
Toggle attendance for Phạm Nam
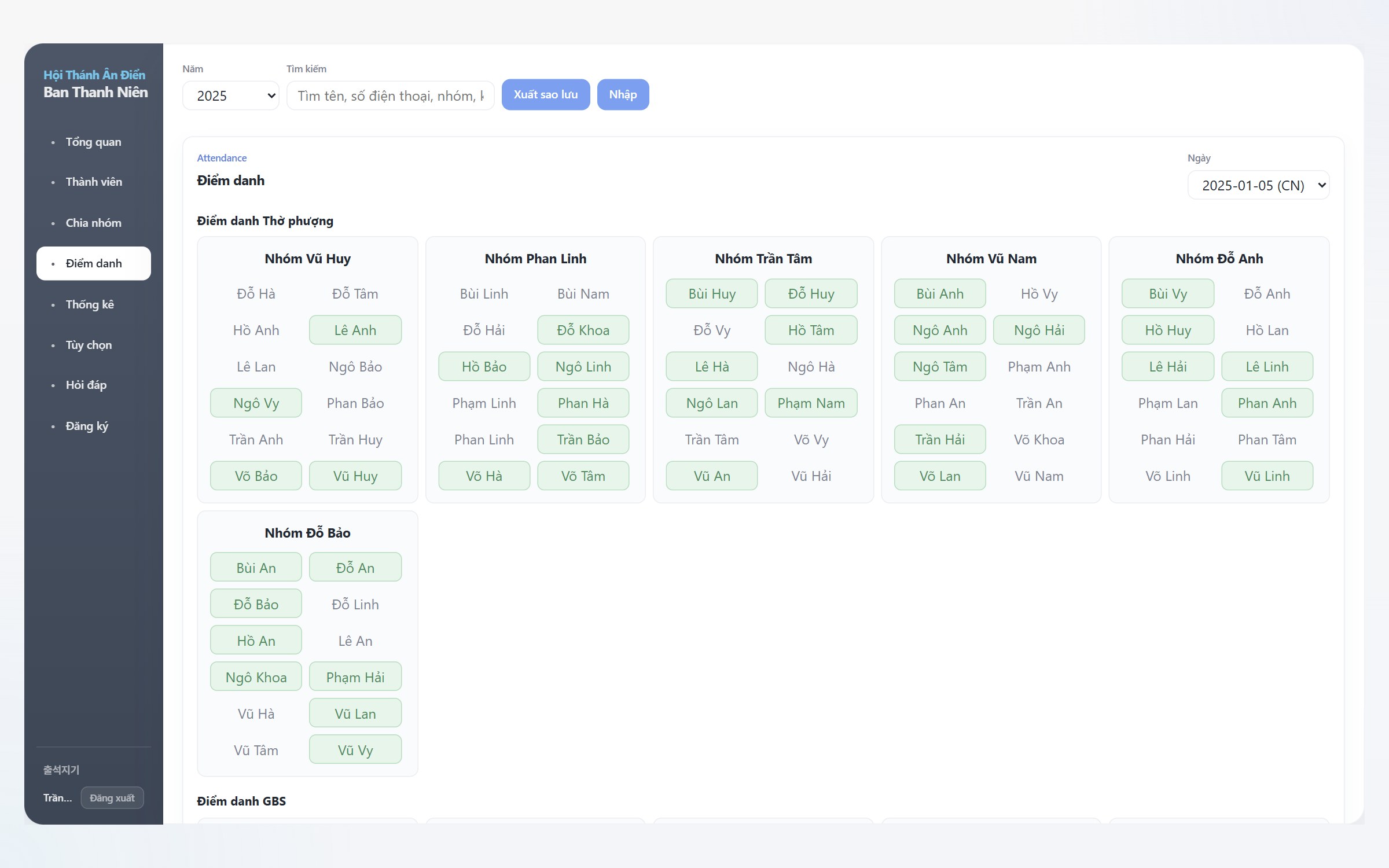tap(811, 403)
